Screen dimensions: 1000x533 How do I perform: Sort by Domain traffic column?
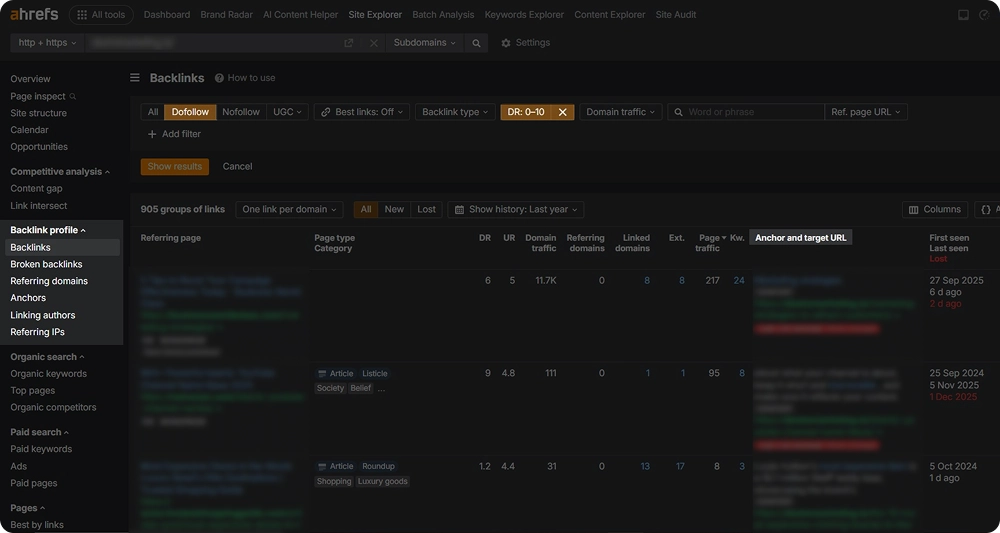click(x=541, y=243)
